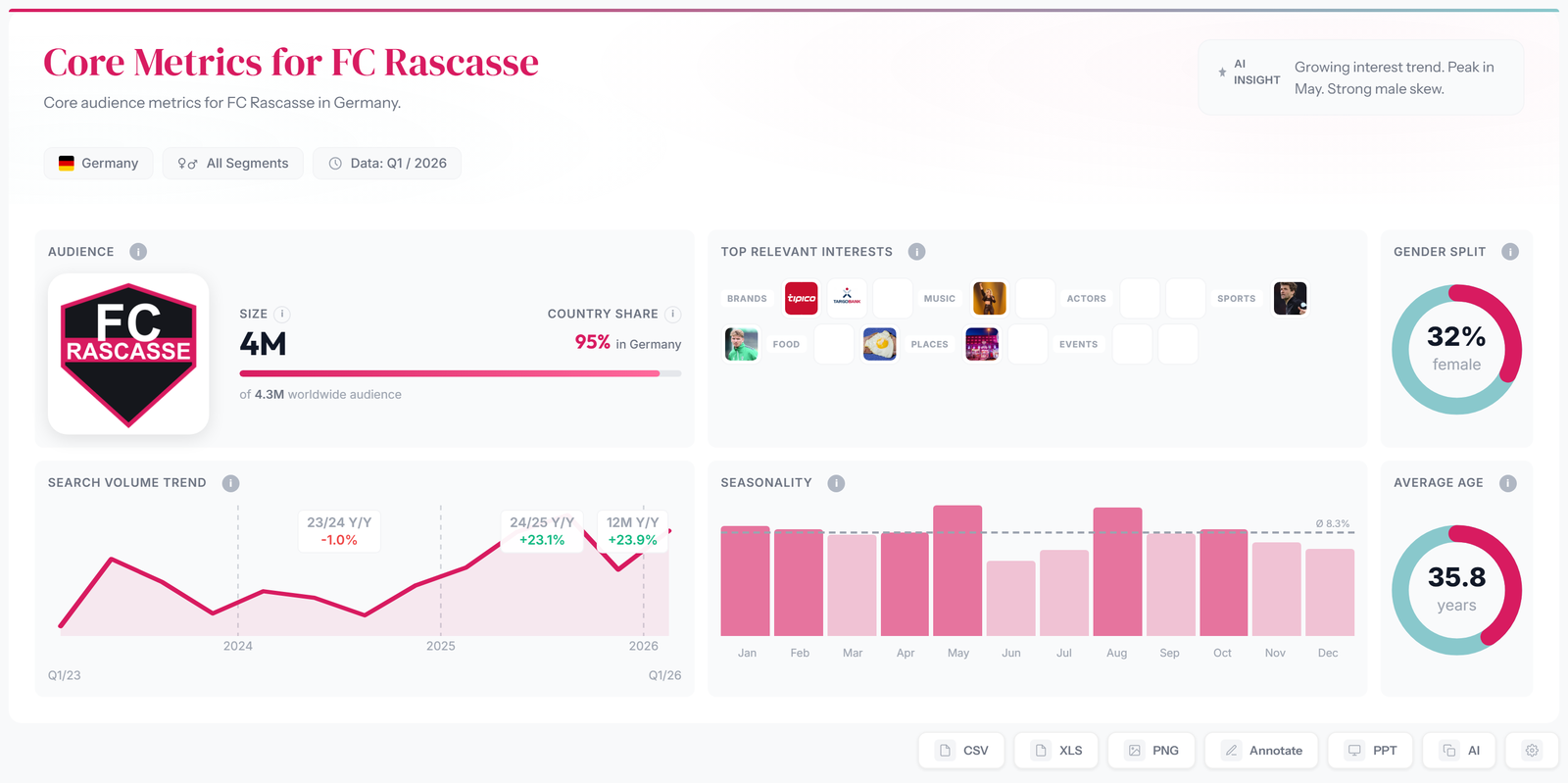This screenshot has width=1568, height=783.
Task: Select the SPORTS interest category
Action: [1236, 299]
